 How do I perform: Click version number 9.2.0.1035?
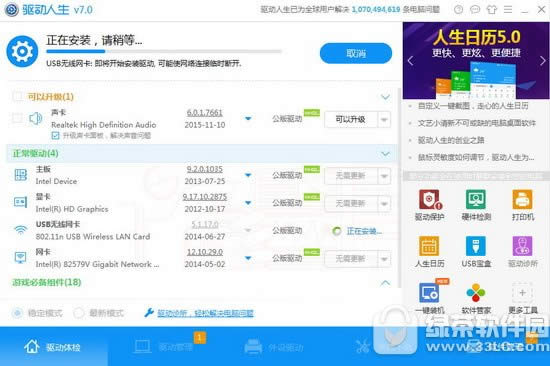tap(204, 169)
